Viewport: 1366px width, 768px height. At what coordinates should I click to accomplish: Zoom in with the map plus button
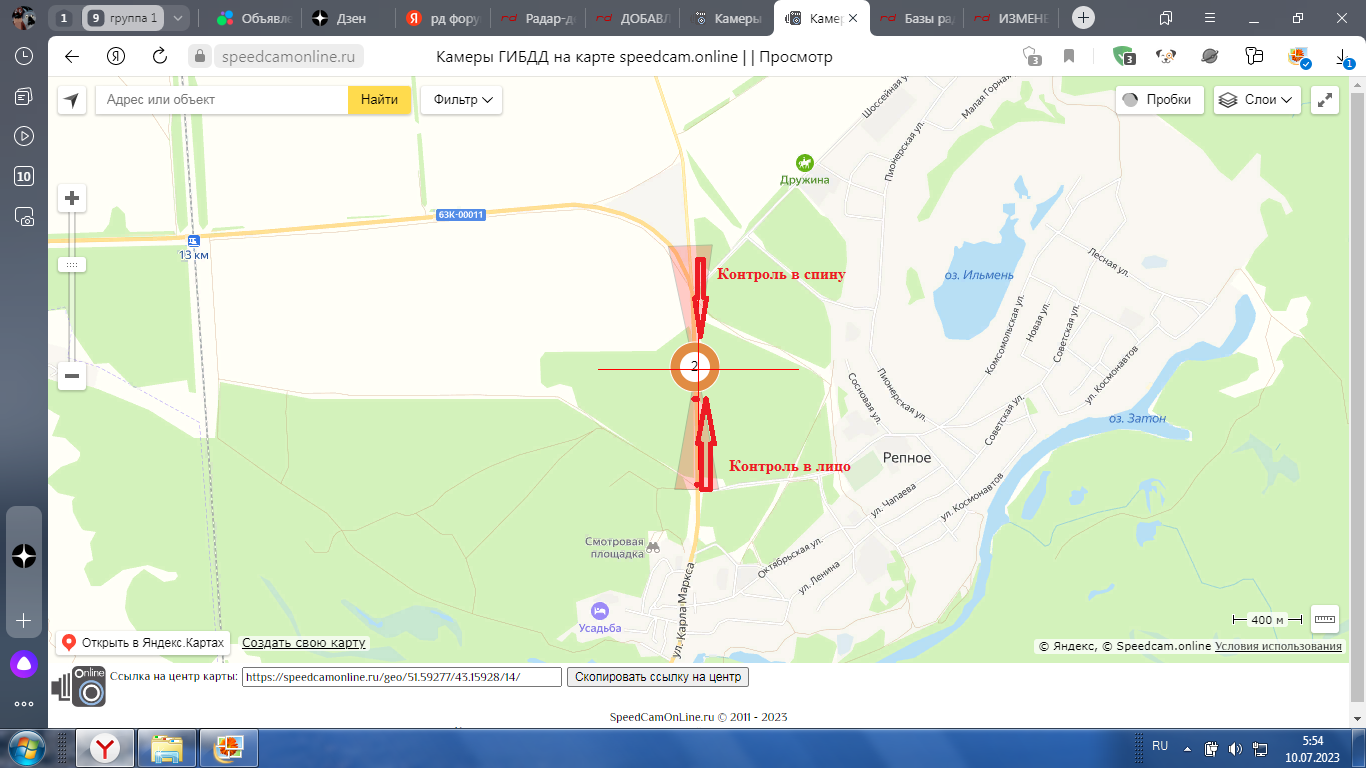(x=72, y=198)
